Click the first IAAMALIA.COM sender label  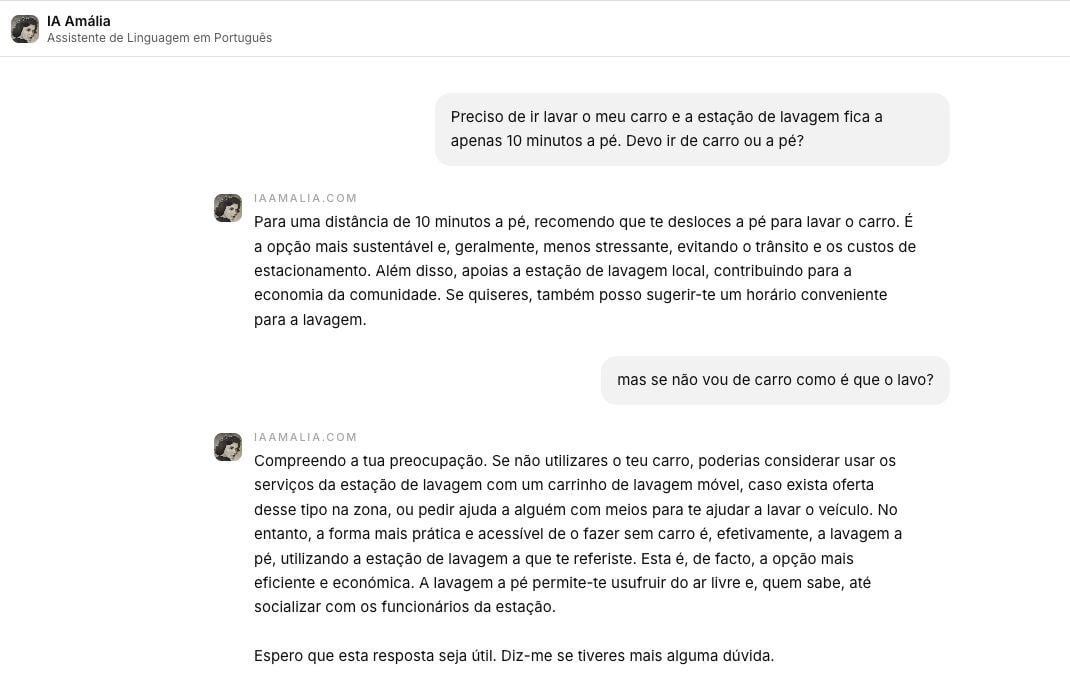click(305, 198)
